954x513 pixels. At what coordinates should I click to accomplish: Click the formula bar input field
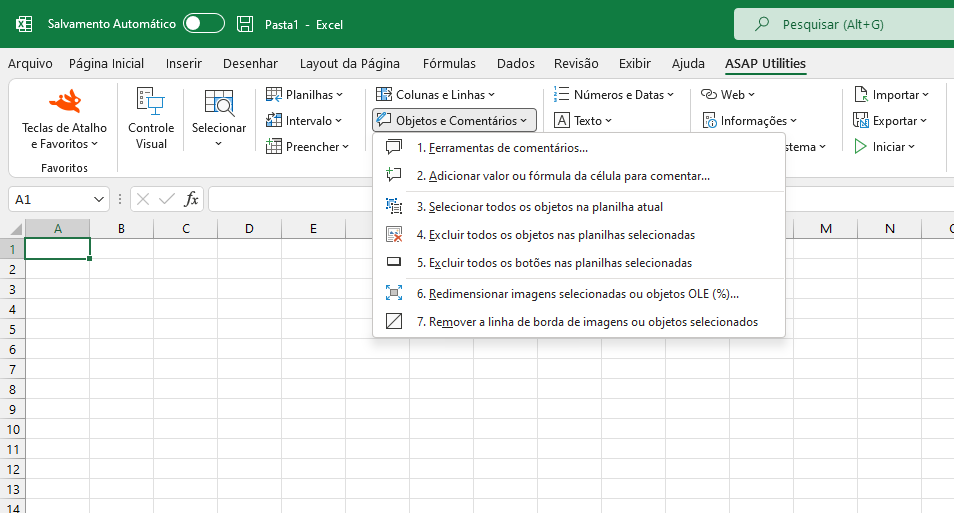[x=581, y=199]
